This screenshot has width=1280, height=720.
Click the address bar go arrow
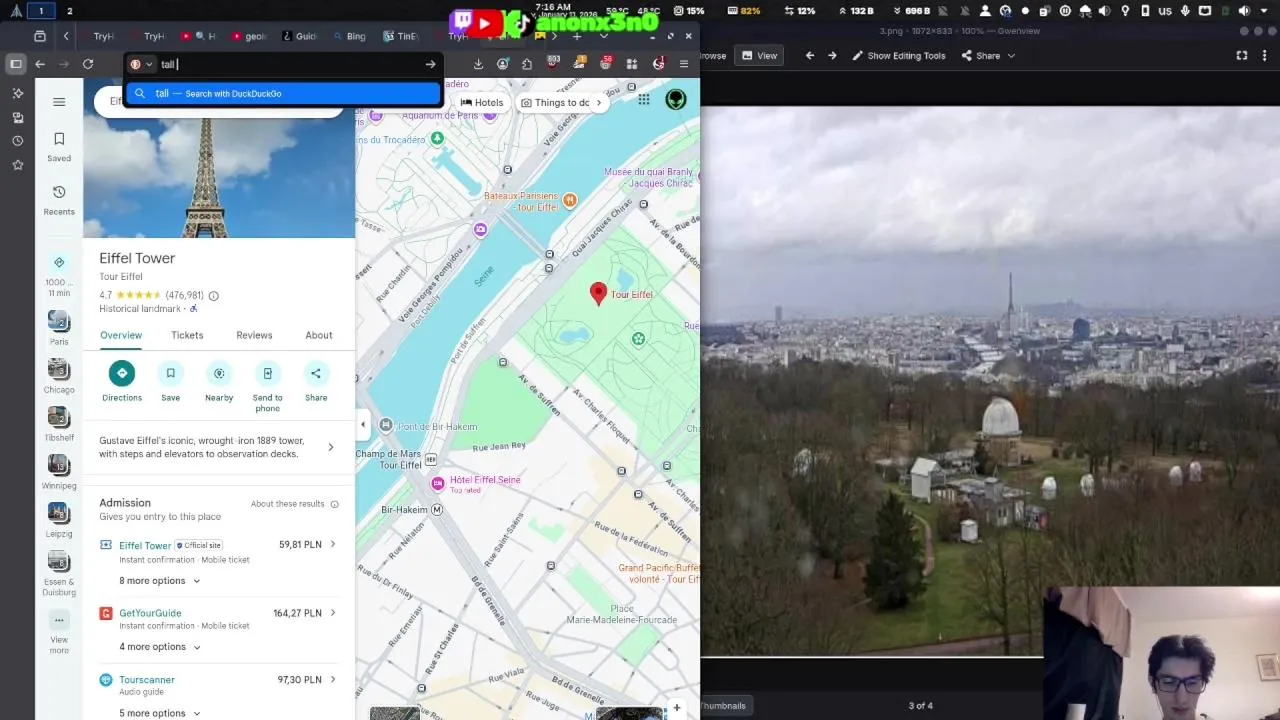pyautogui.click(x=430, y=64)
